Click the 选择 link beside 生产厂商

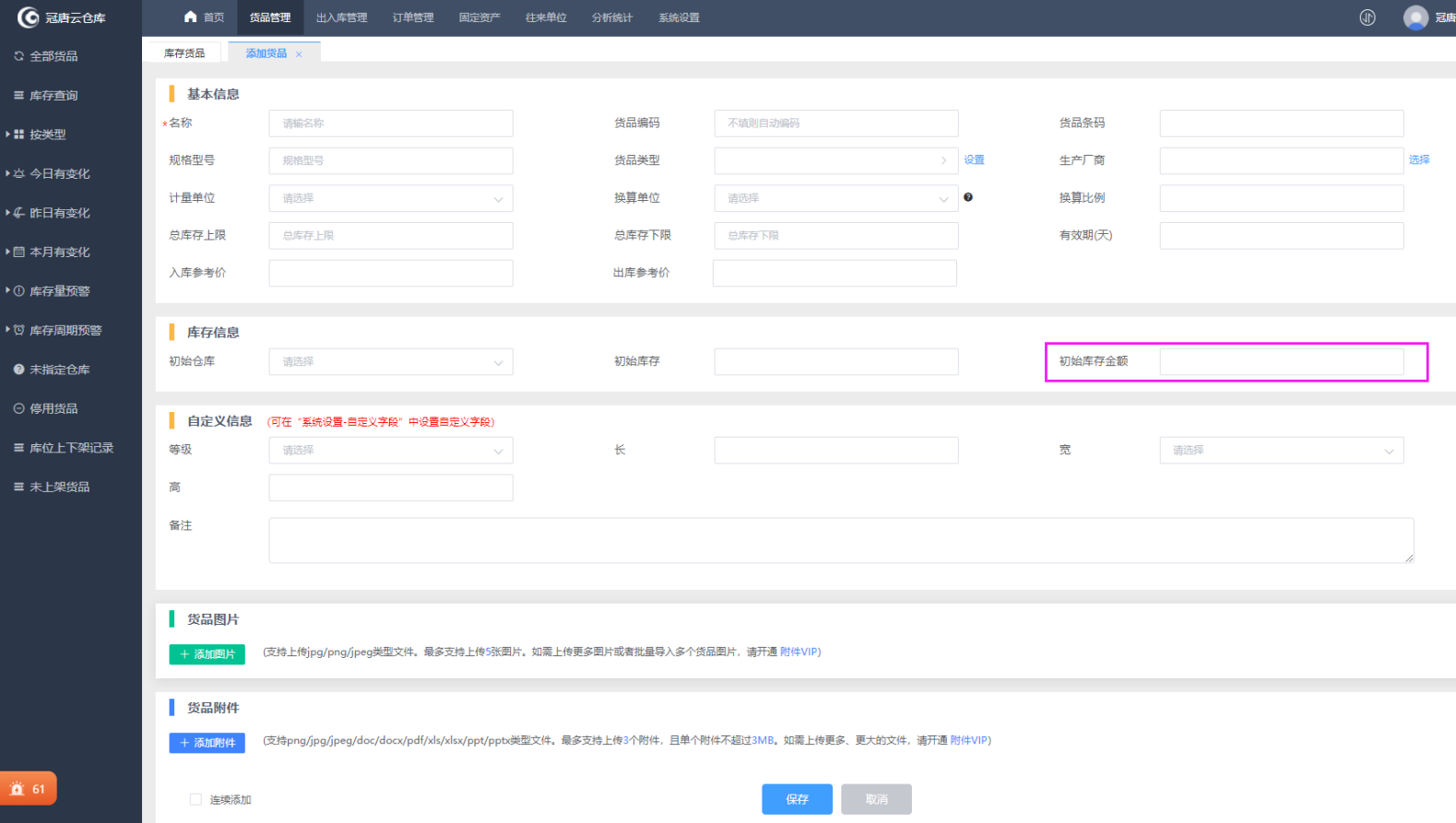[x=1419, y=159]
